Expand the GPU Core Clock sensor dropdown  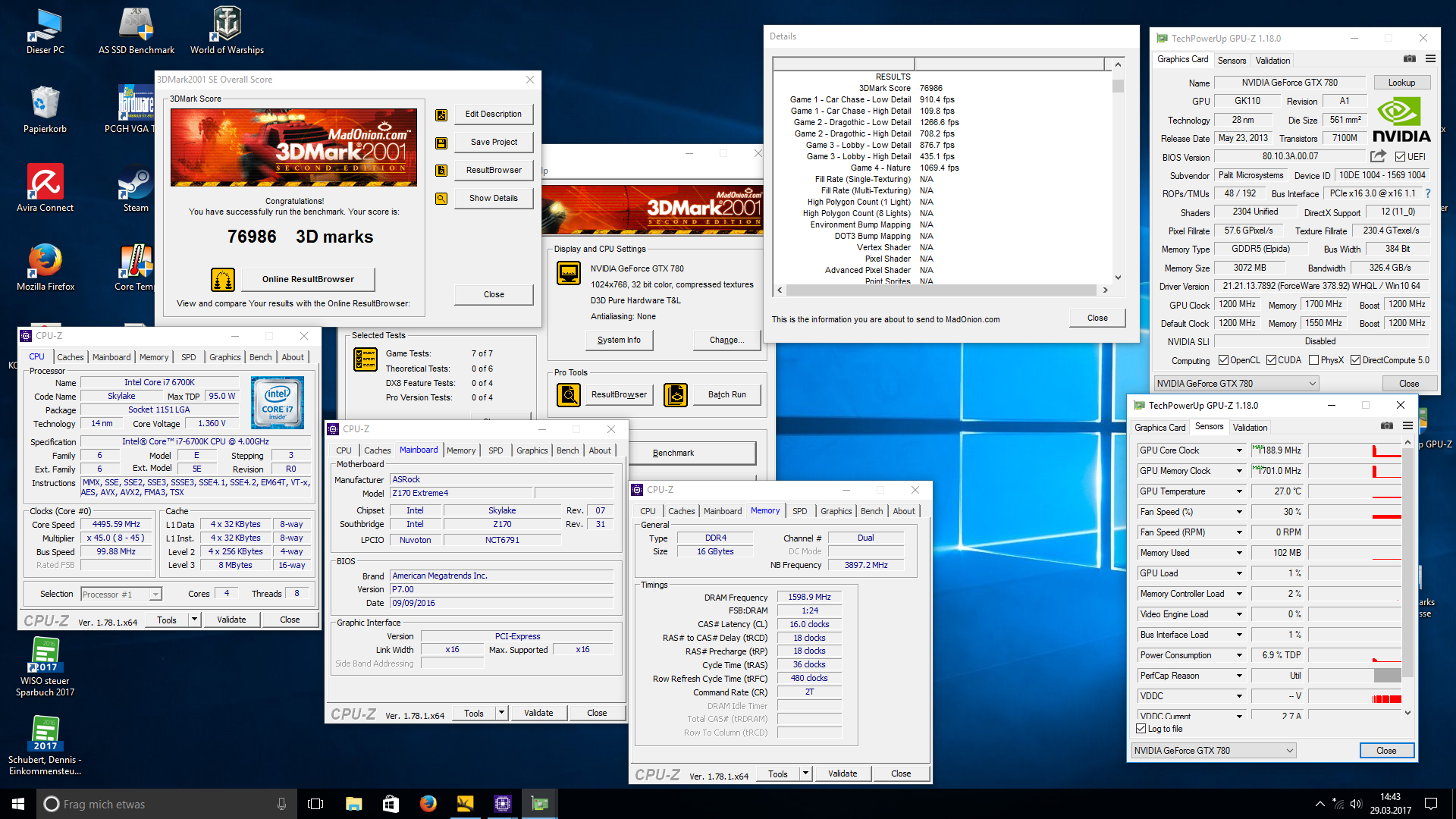[x=1239, y=450]
